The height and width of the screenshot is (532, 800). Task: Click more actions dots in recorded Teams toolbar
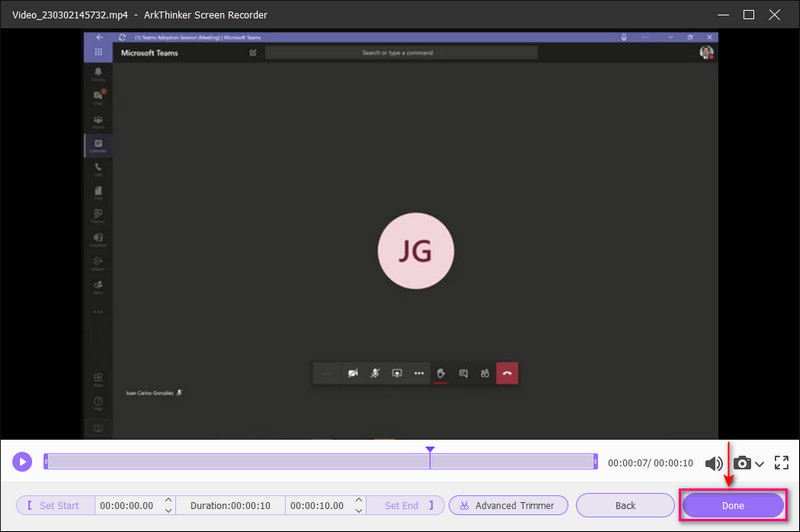(419, 373)
